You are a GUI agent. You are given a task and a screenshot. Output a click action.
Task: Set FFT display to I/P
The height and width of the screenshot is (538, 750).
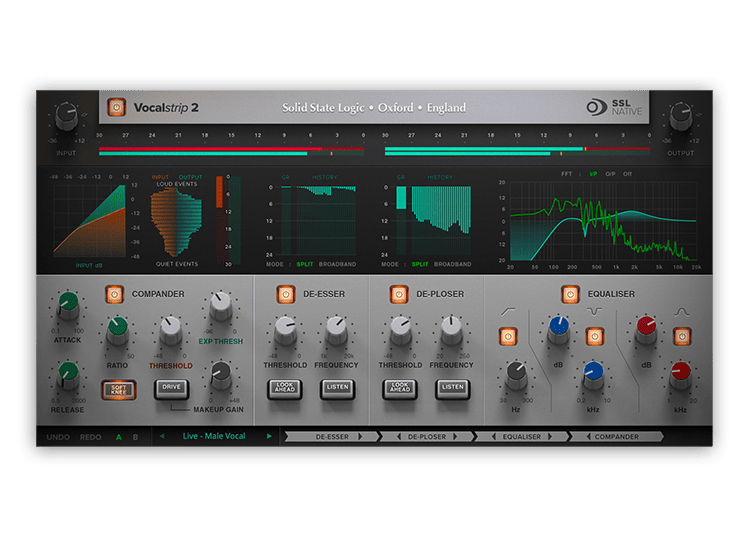pyautogui.click(x=593, y=174)
